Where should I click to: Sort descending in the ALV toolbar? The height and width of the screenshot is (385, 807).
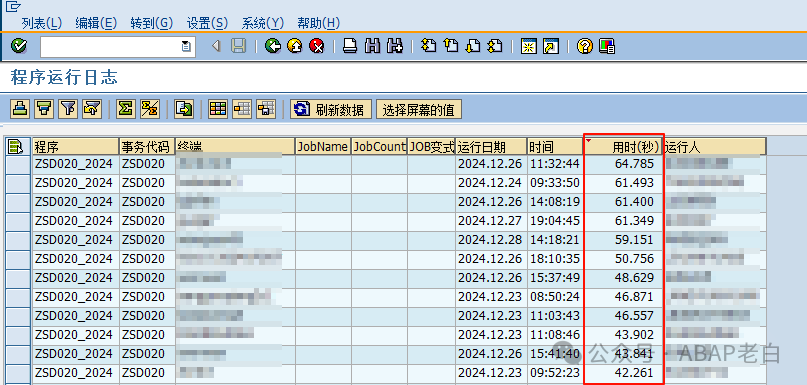point(44,109)
